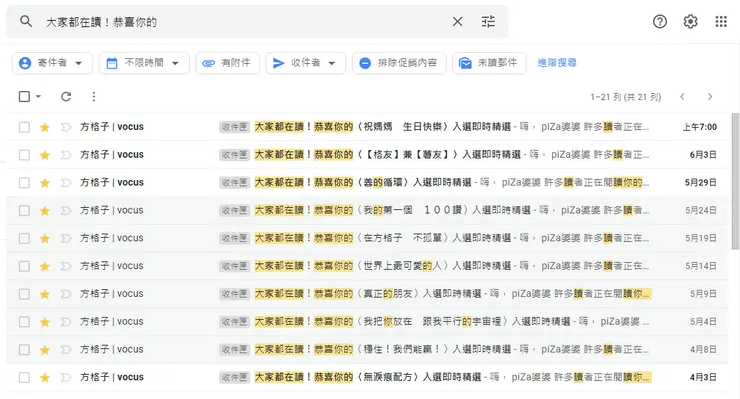Toggle star on 4月8日 email
Screen dimensions: 740x399
click(45, 350)
